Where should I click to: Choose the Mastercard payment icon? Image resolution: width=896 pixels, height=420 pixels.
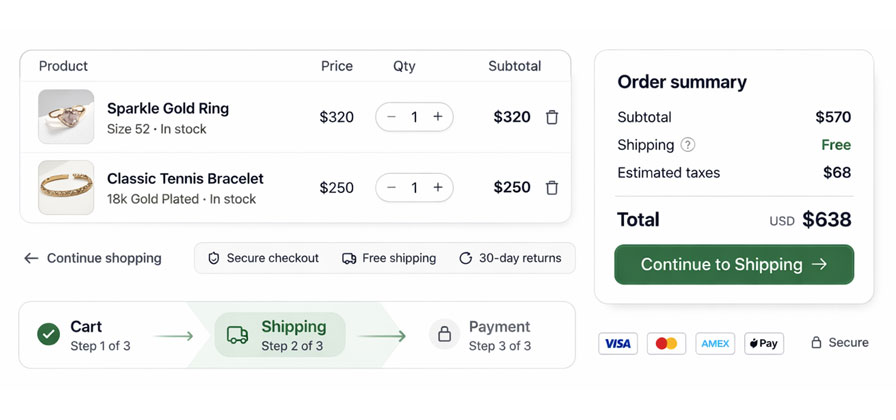point(666,343)
